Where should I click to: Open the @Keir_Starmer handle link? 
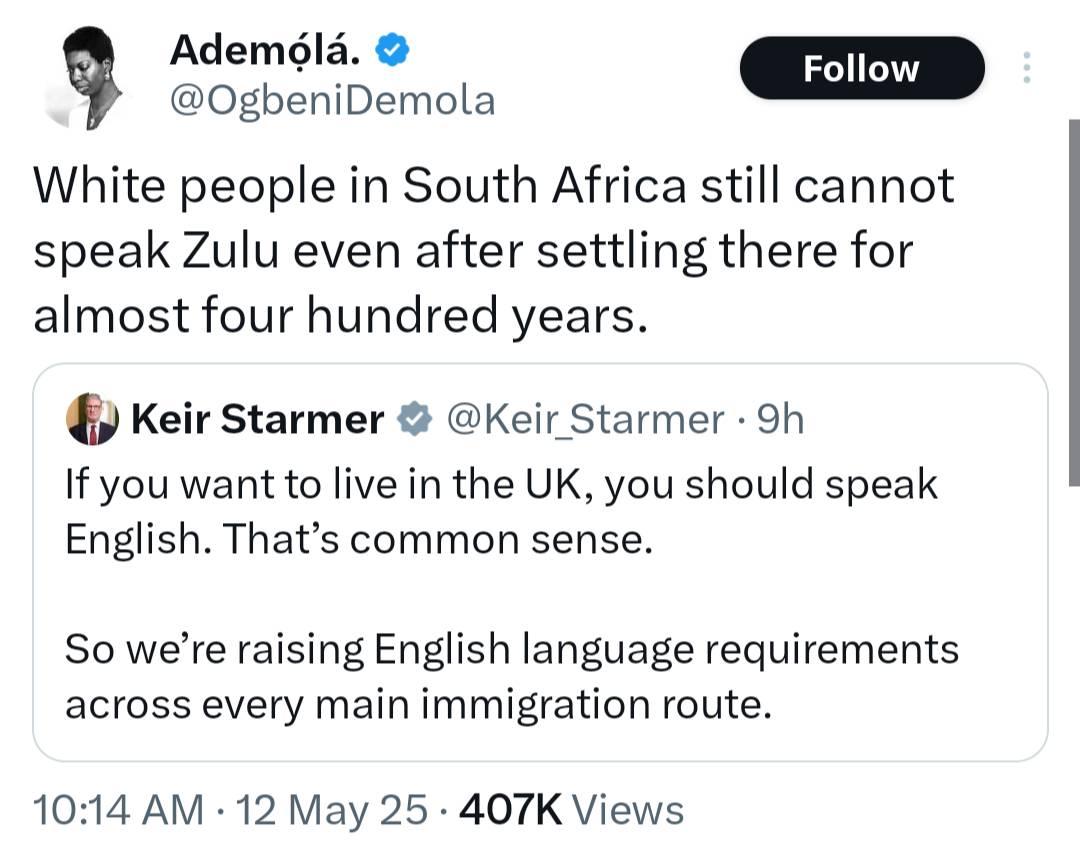[x=585, y=419]
